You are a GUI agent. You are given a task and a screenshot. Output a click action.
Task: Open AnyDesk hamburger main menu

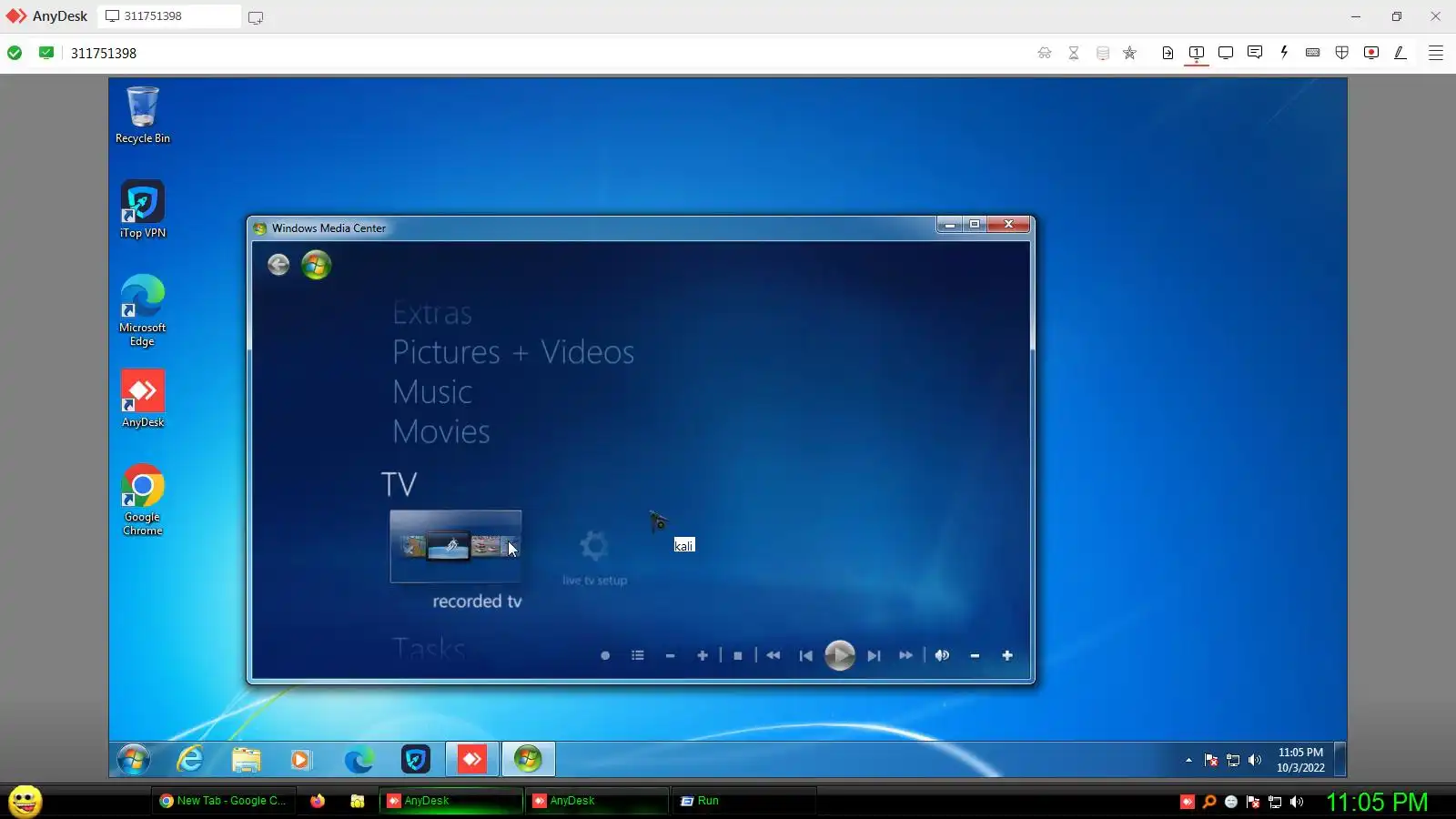coord(1436,53)
